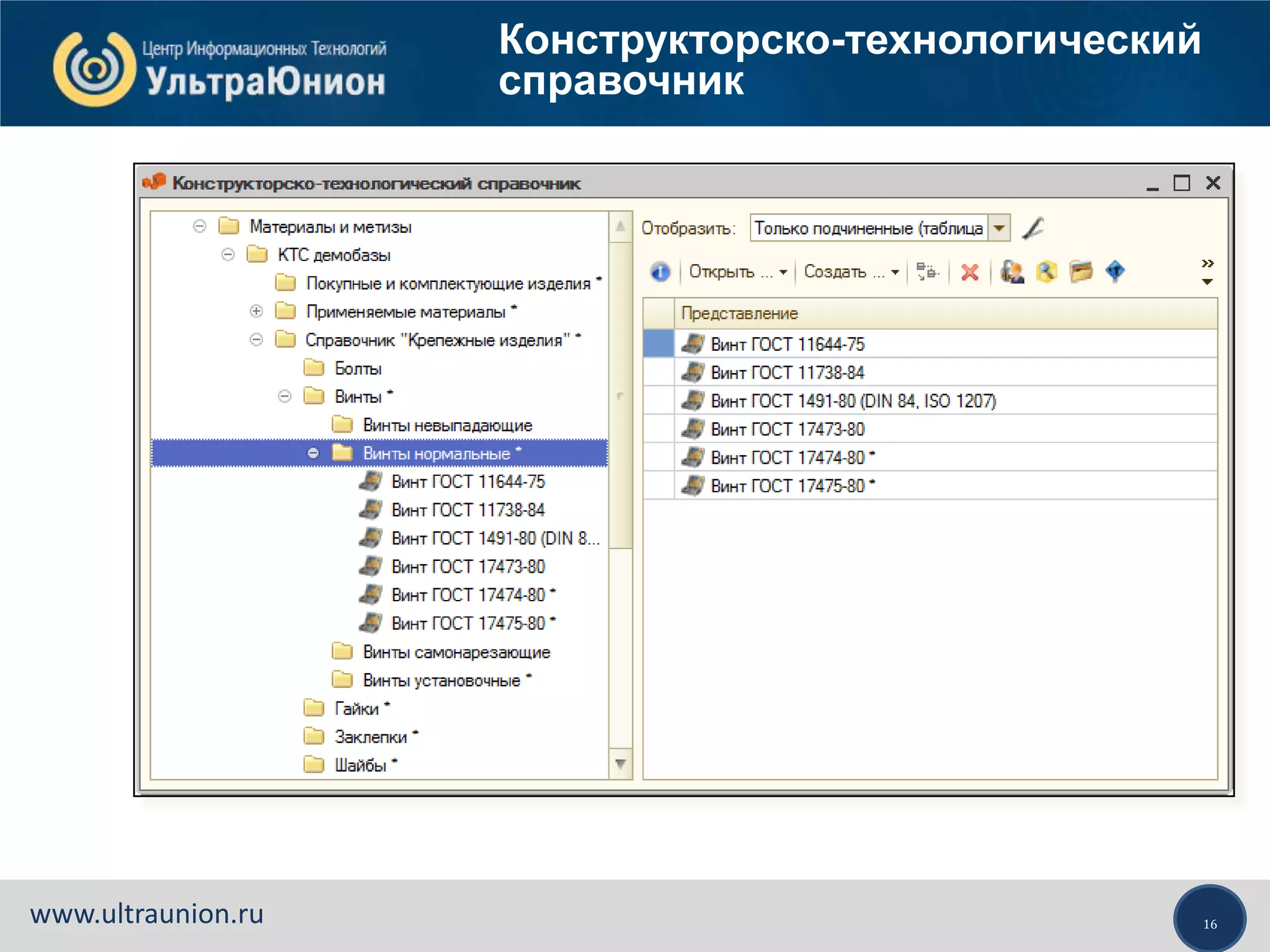
Task: Open the Отобразить dropdown arrow
Action: [999, 228]
